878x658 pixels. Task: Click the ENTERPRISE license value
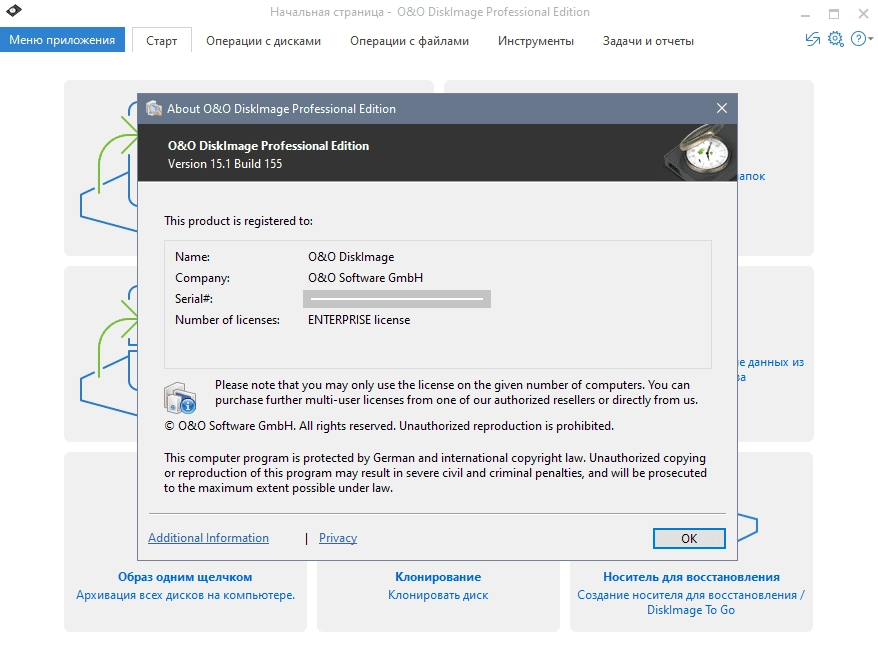coord(359,320)
